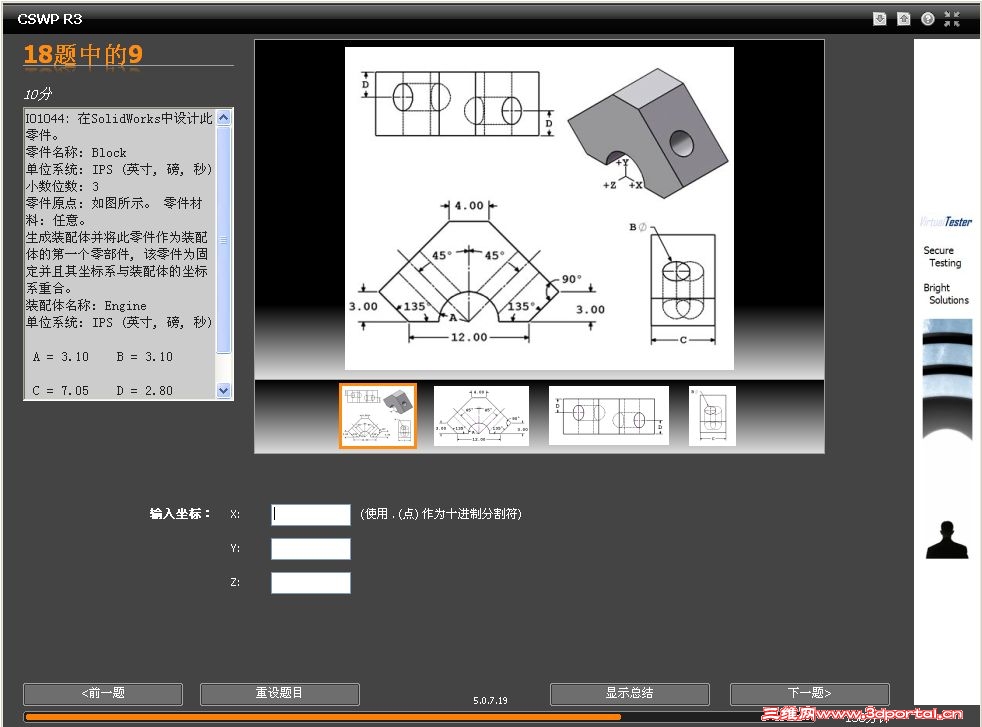
Task: Click the '装配体名称: Engine' line
Action: [x=86, y=306]
